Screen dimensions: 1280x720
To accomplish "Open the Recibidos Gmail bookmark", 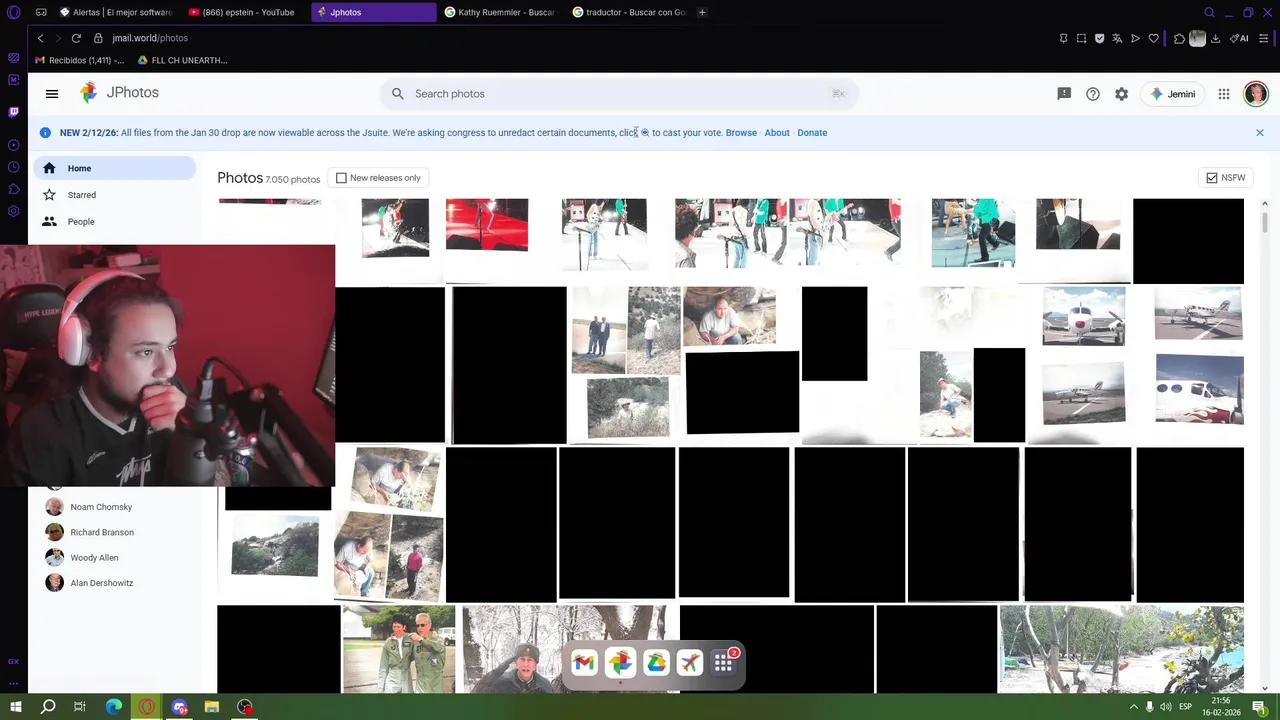I will pyautogui.click(x=80, y=60).
